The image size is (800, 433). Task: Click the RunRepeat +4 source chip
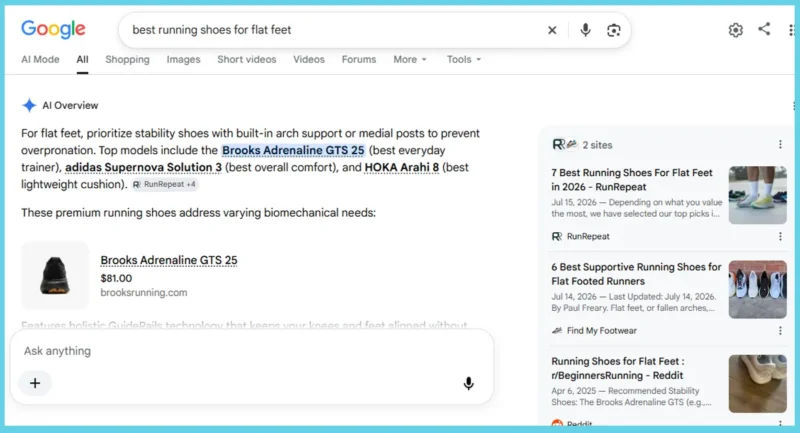164,184
